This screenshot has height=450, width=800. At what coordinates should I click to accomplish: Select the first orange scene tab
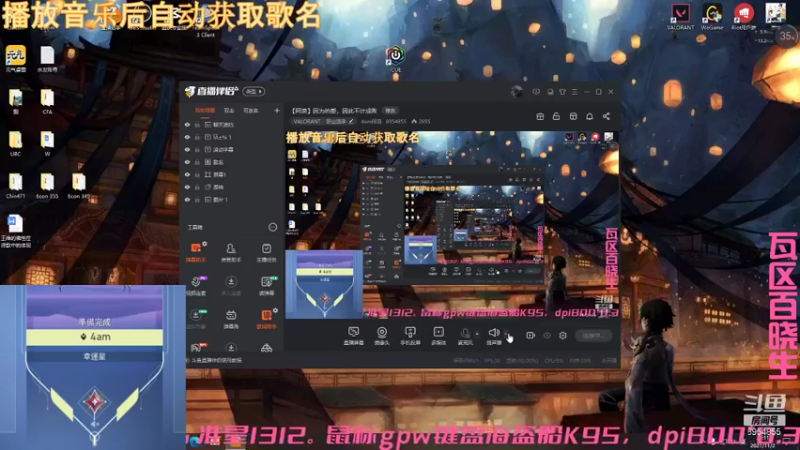[x=205, y=110]
